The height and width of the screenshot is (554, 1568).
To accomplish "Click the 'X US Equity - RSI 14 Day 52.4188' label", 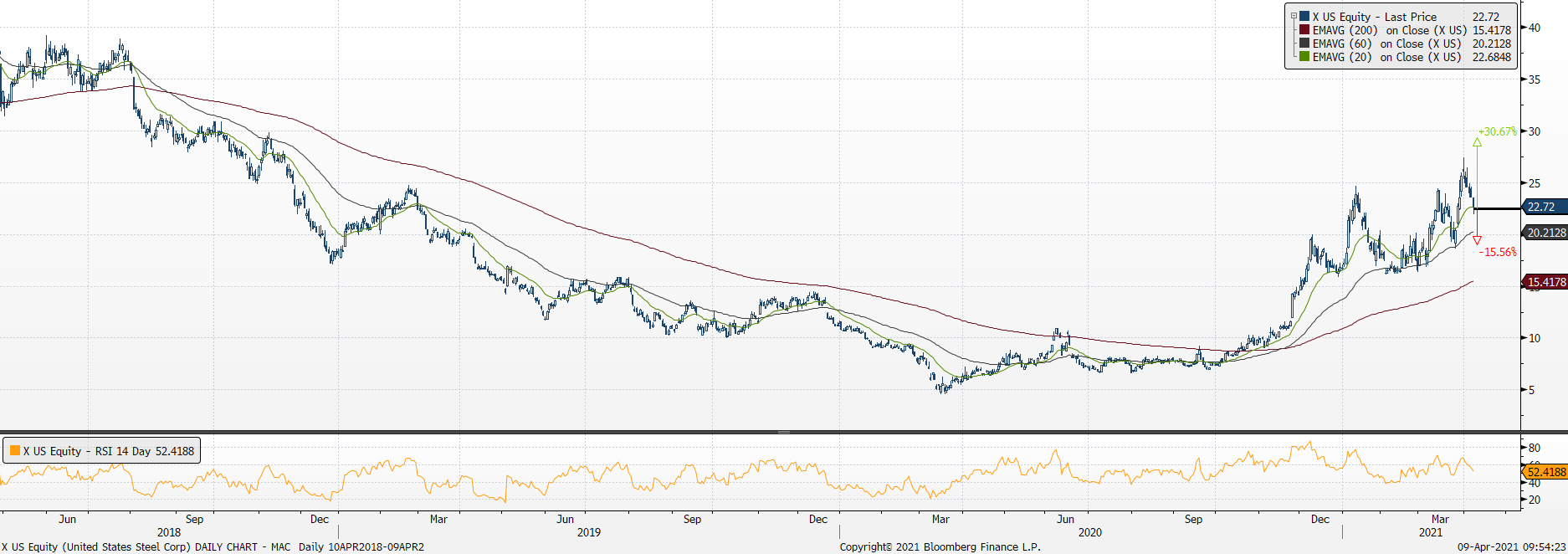I will click(109, 451).
